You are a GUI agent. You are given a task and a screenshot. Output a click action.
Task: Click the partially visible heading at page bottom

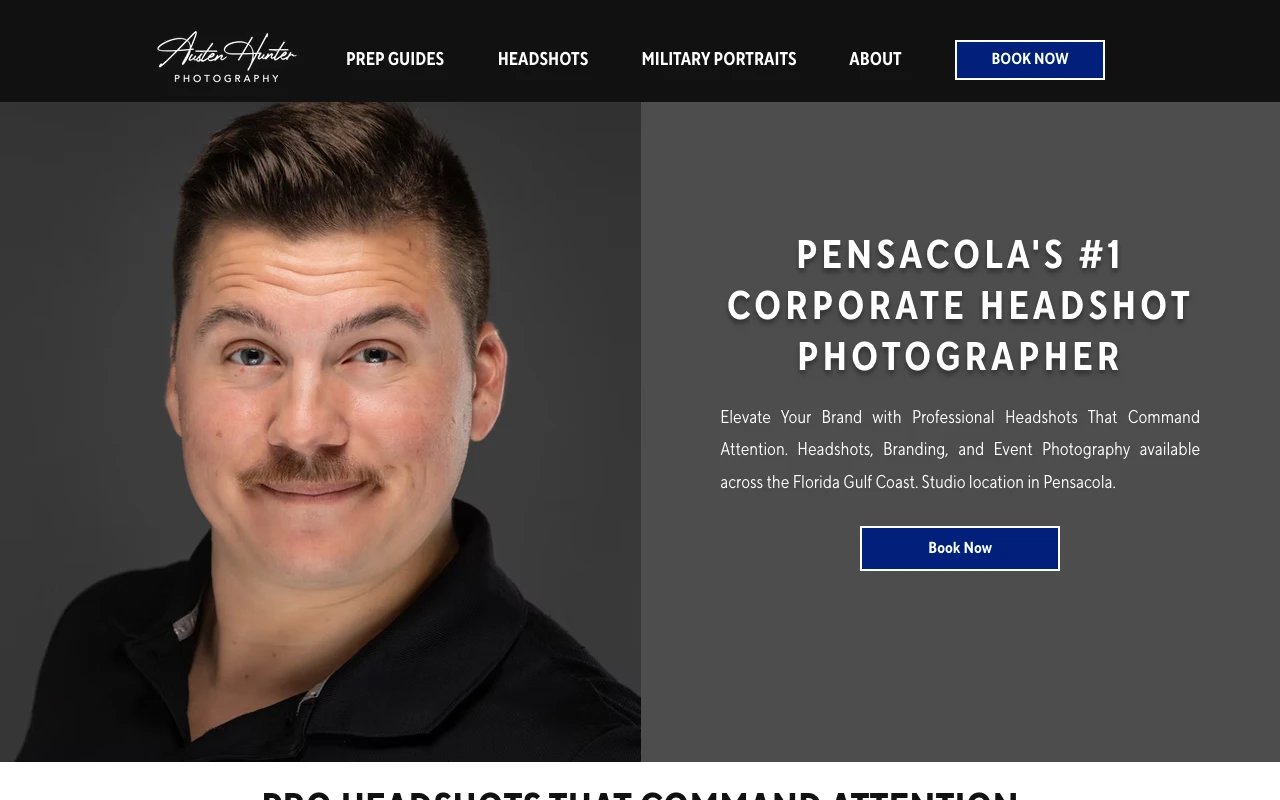click(x=640, y=794)
